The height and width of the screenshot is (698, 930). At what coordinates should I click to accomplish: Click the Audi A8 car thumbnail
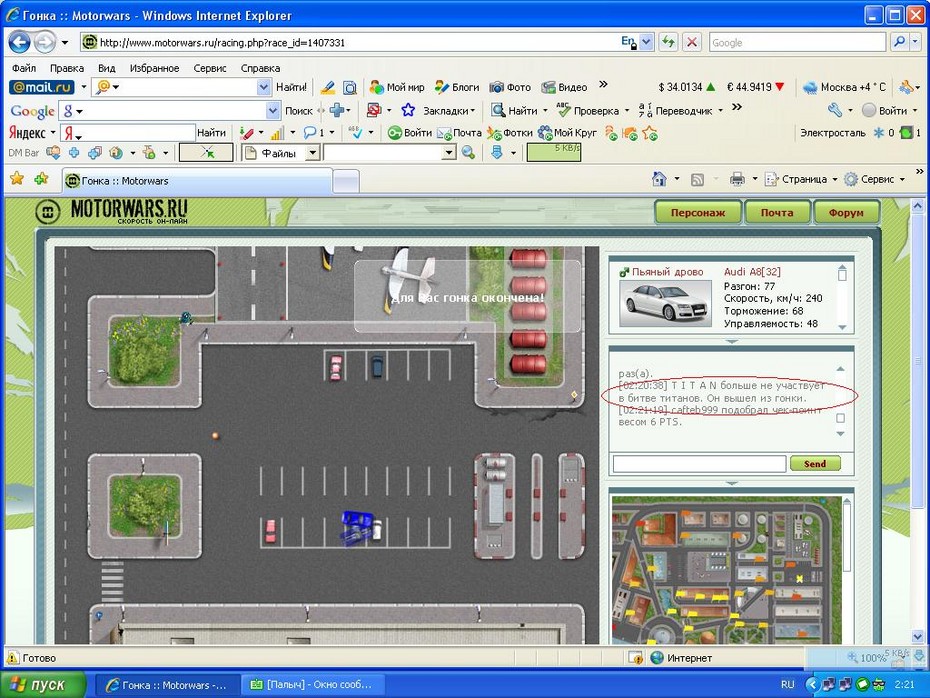tap(665, 304)
